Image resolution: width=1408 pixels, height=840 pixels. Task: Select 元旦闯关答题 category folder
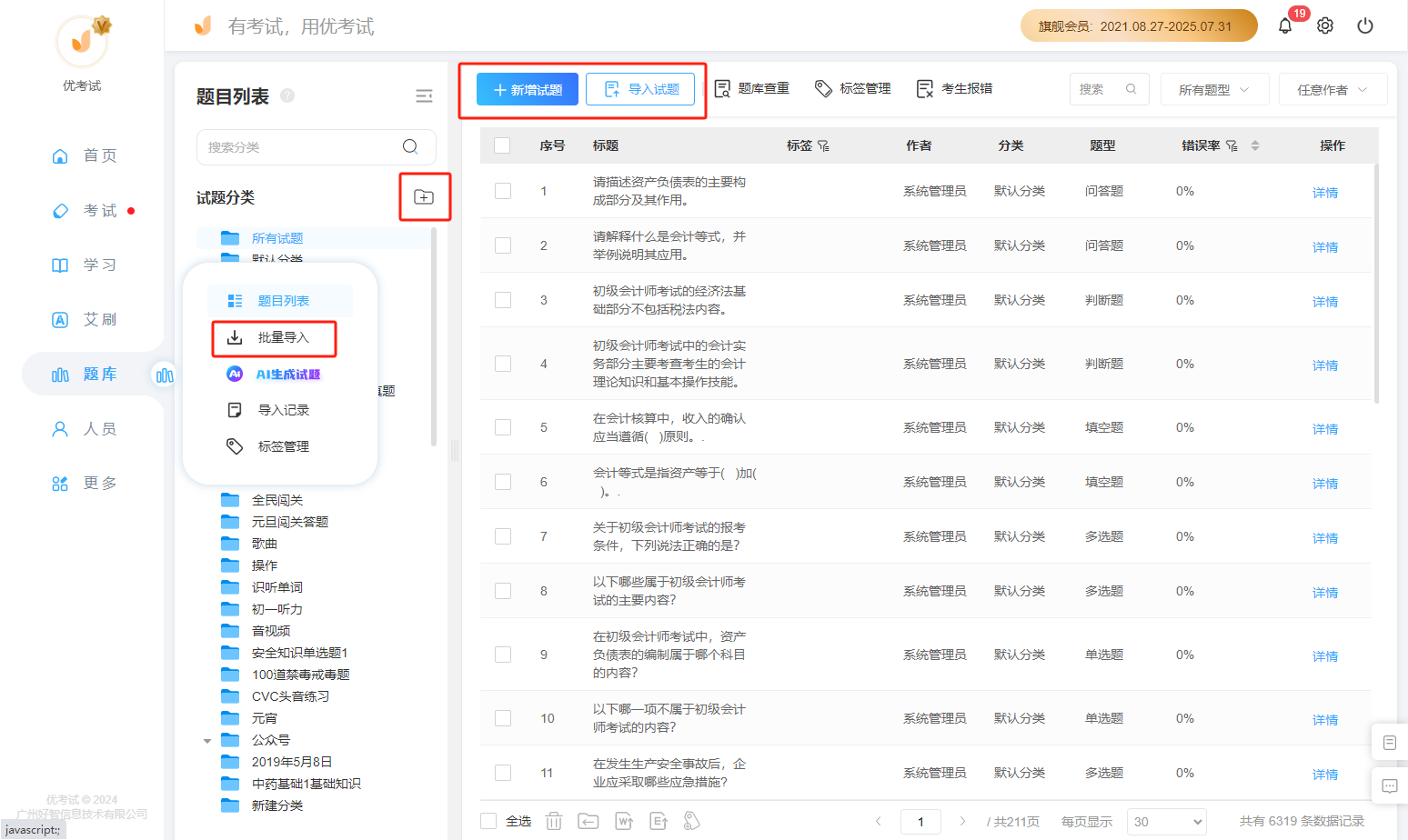(290, 522)
